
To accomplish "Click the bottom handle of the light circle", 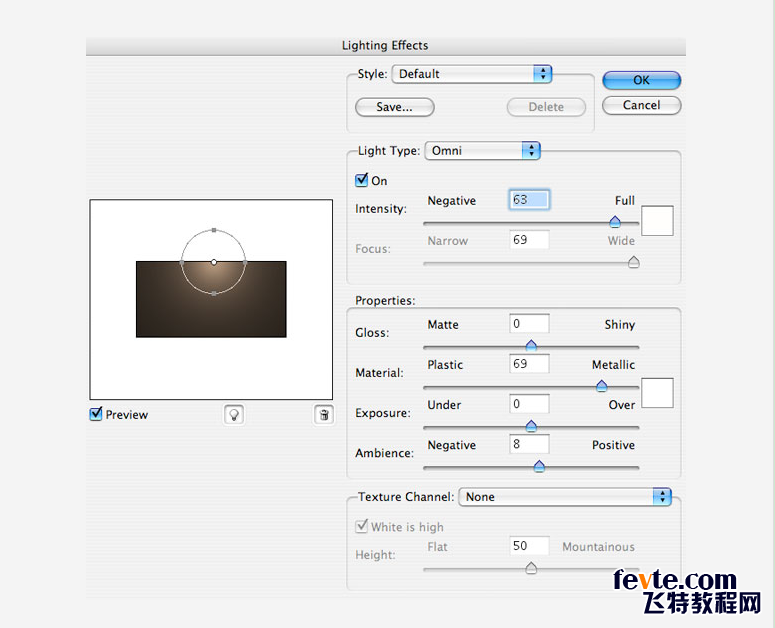I will pyautogui.click(x=214, y=293).
